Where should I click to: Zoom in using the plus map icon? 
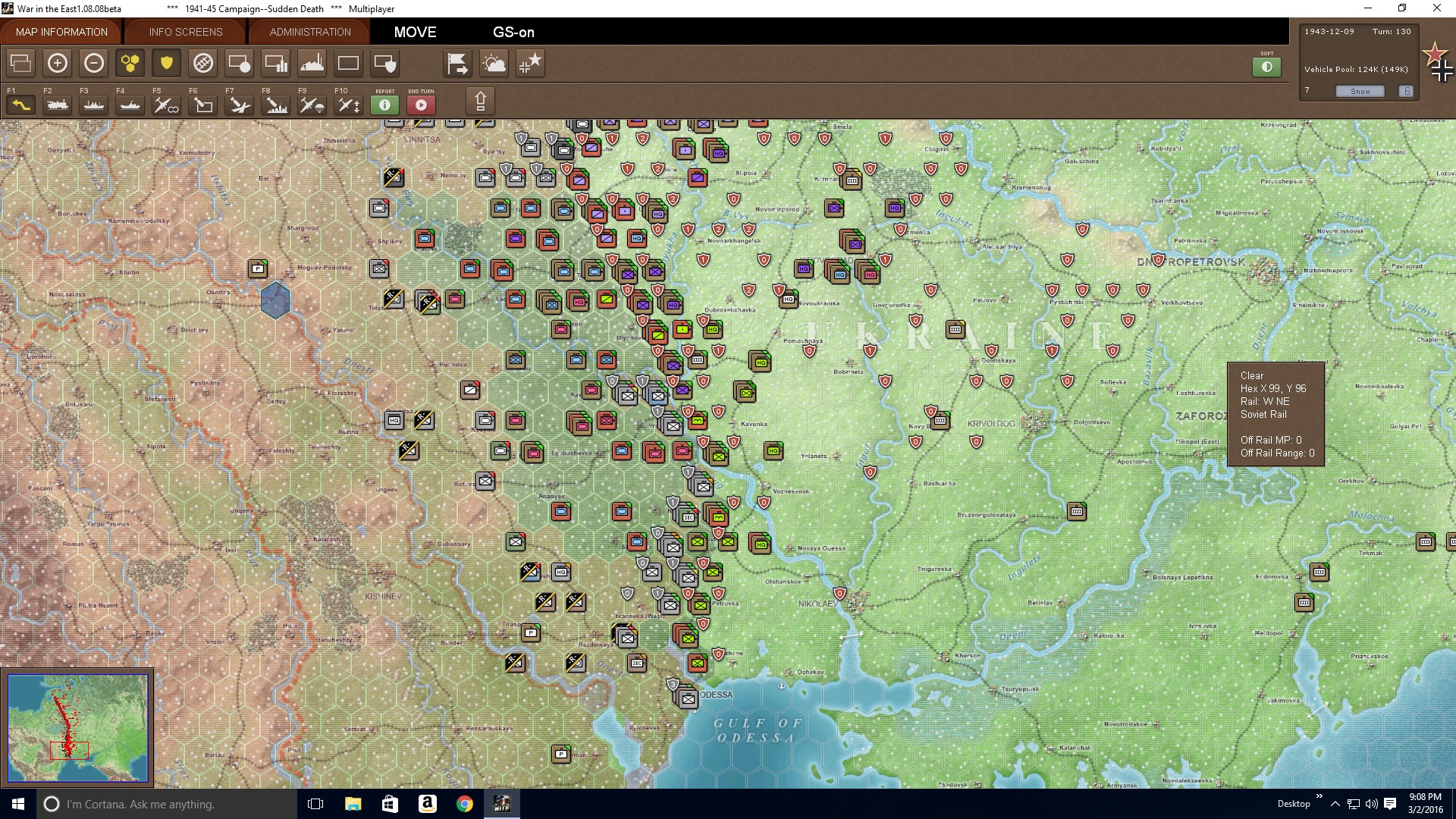pyautogui.click(x=58, y=64)
